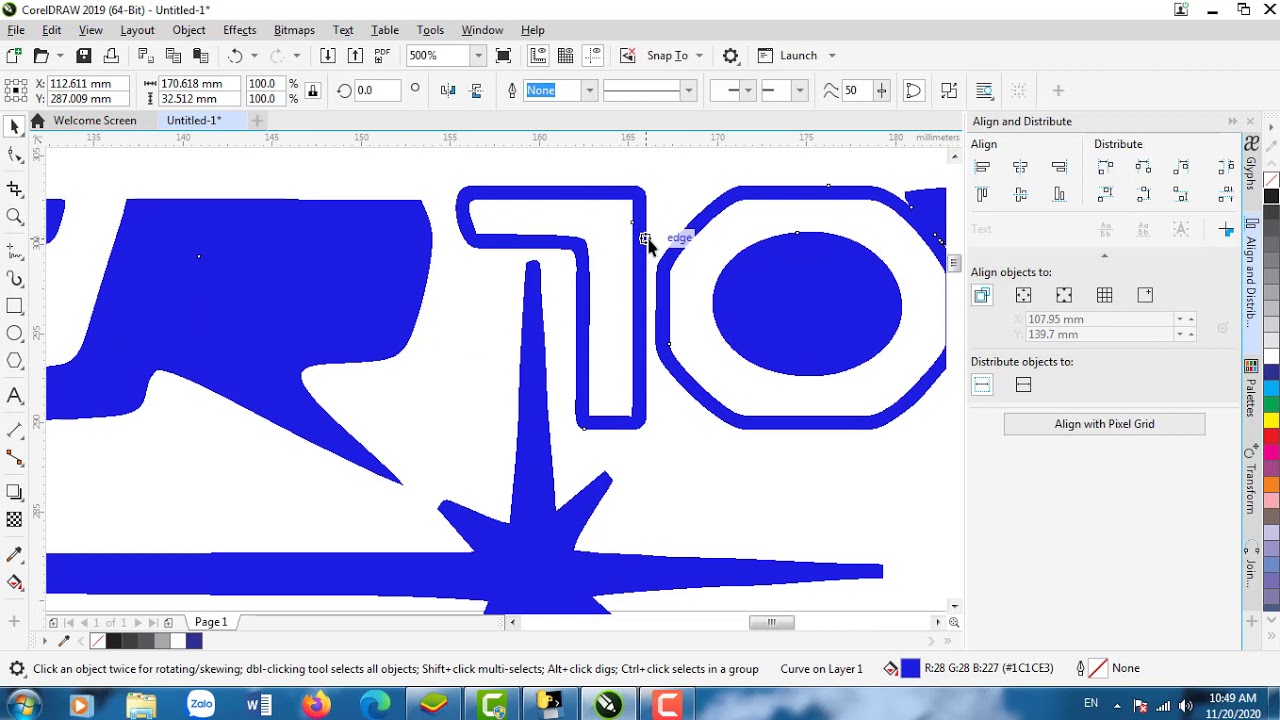This screenshot has width=1280, height=720.
Task: Click the Import icon
Action: point(327,56)
